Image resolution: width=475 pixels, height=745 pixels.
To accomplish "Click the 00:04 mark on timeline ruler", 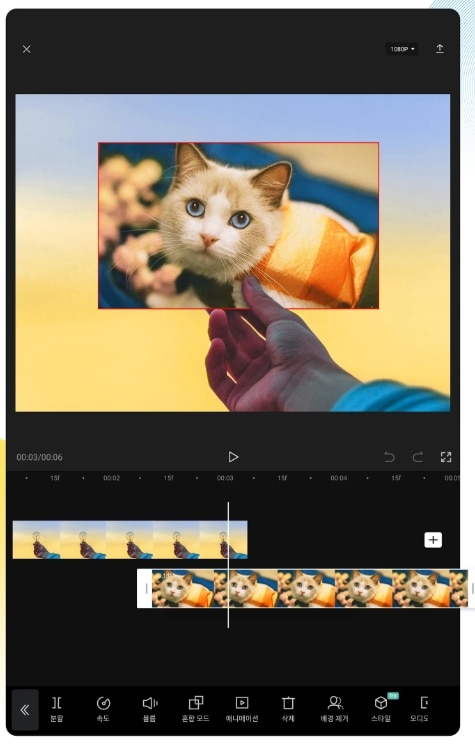I will [339, 478].
